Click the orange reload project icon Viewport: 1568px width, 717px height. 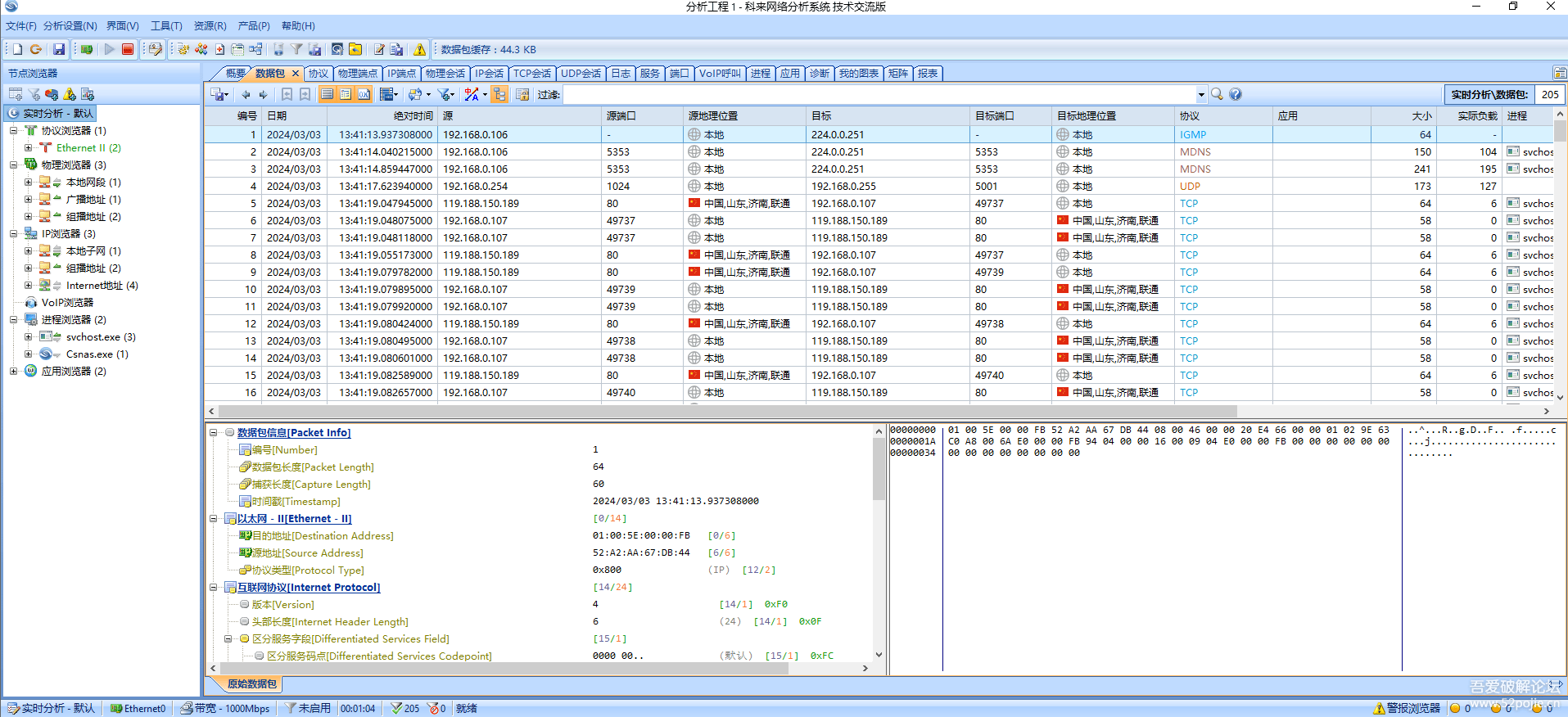[35, 49]
